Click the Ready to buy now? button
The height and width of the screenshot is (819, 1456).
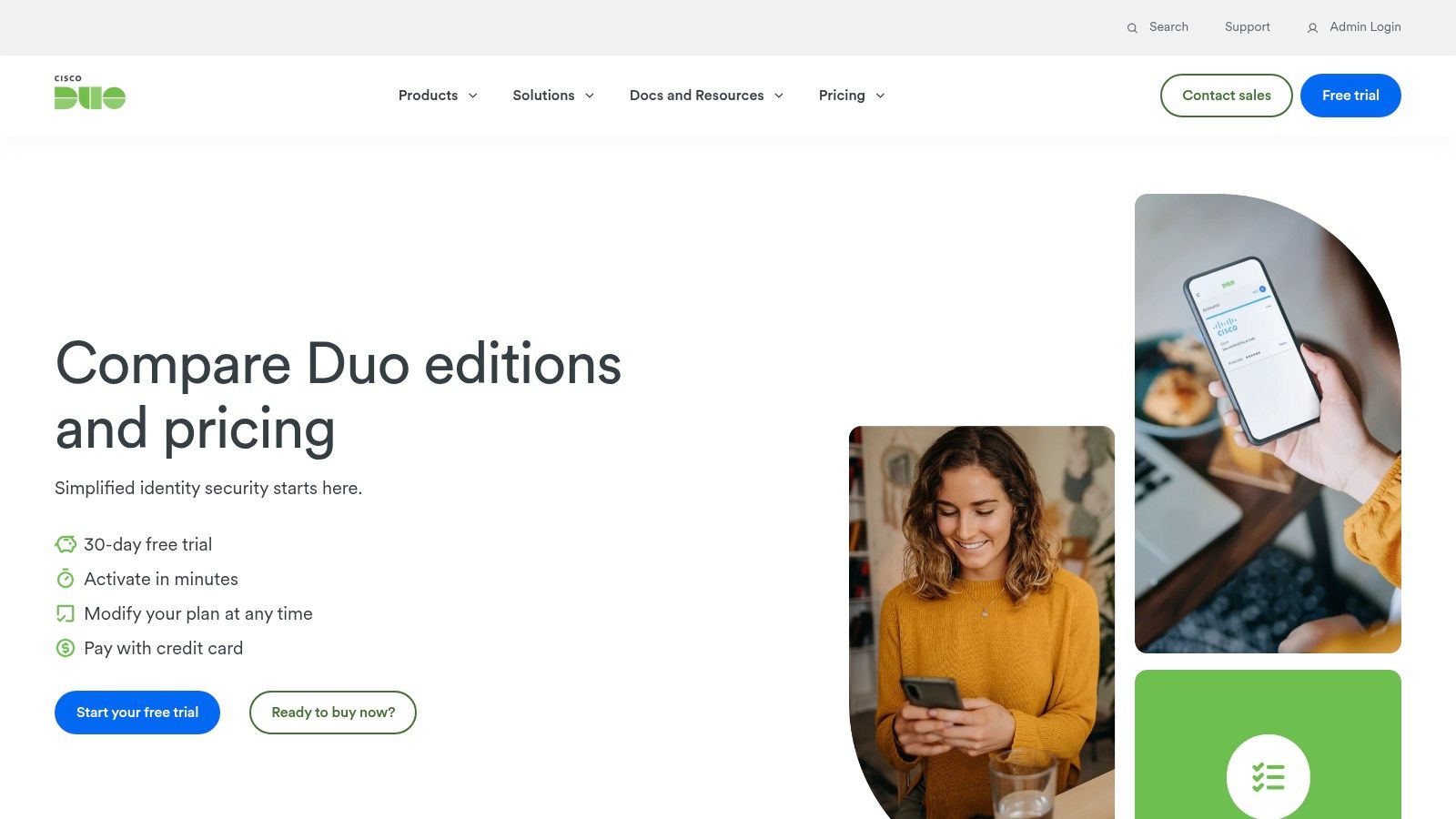[x=333, y=713]
